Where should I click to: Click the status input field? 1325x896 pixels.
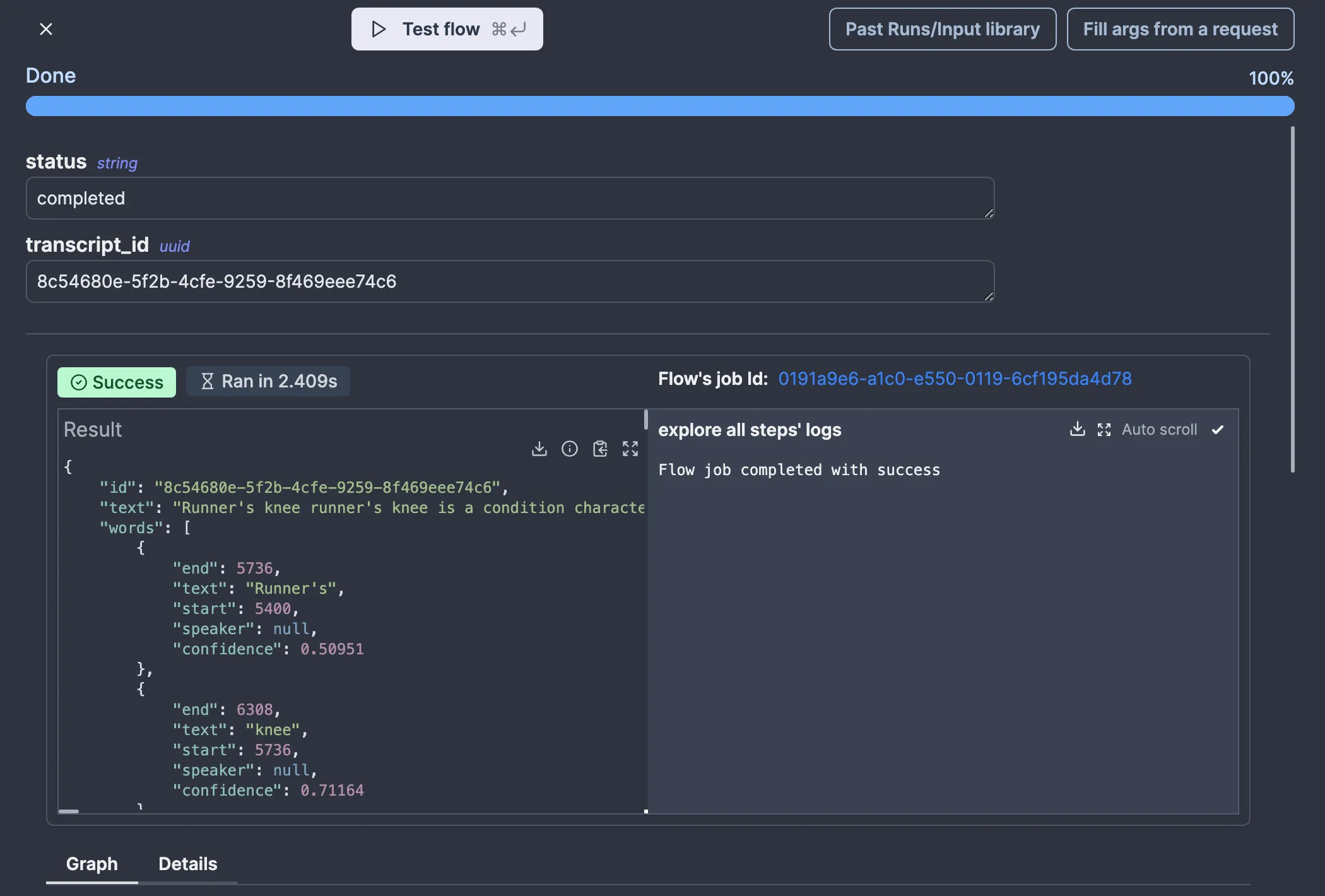(x=509, y=198)
